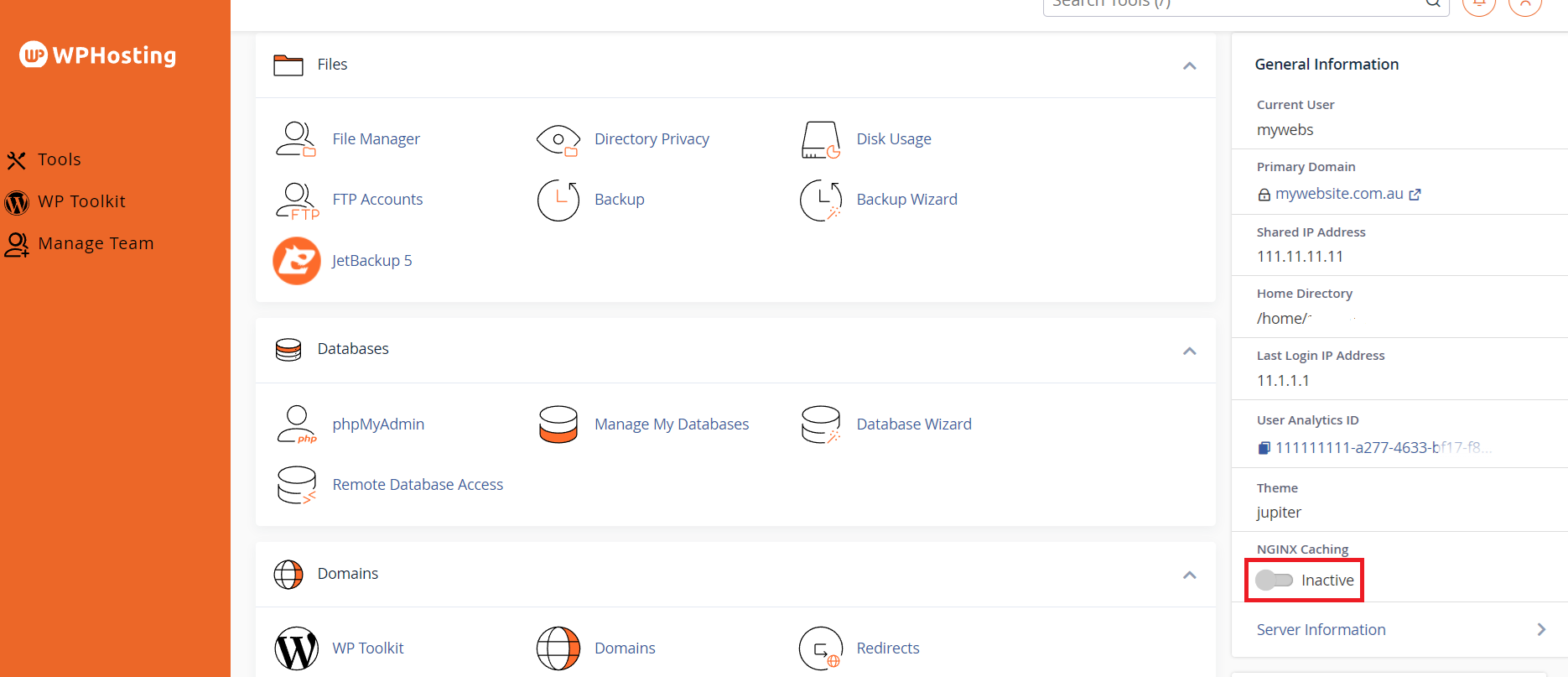The height and width of the screenshot is (677, 1568).
Task: Expand Server Information arrow
Action: click(x=1540, y=630)
